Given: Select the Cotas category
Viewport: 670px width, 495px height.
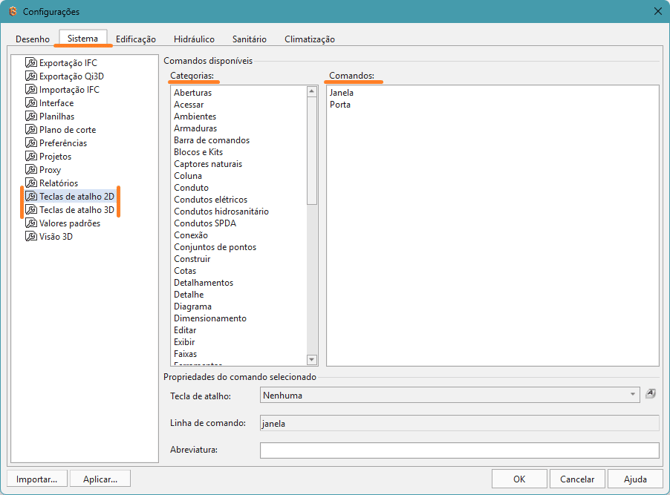Looking at the screenshot, I should pyautogui.click(x=185, y=271).
